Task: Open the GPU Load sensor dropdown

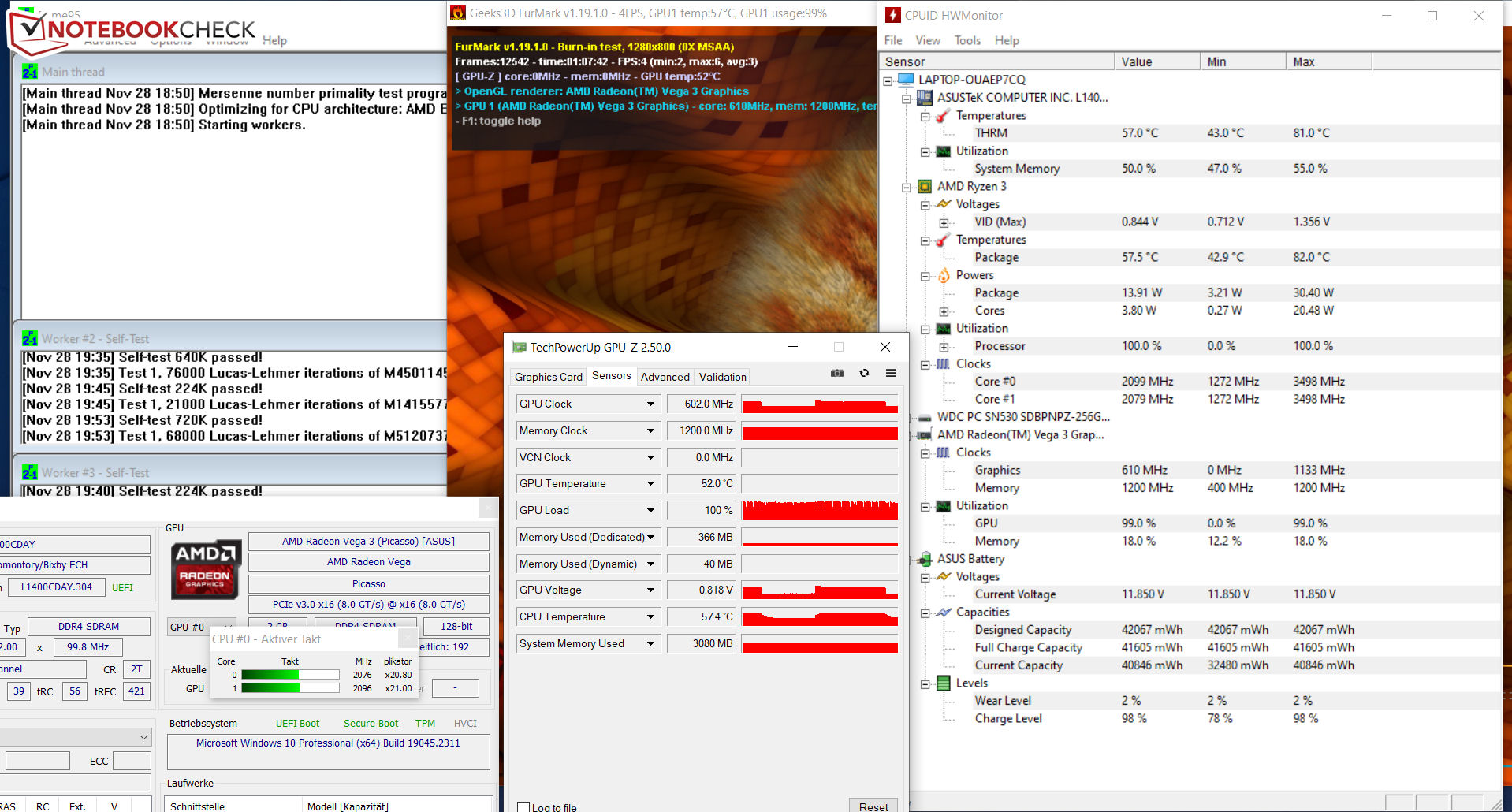Action: pyautogui.click(x=650, y=511)
